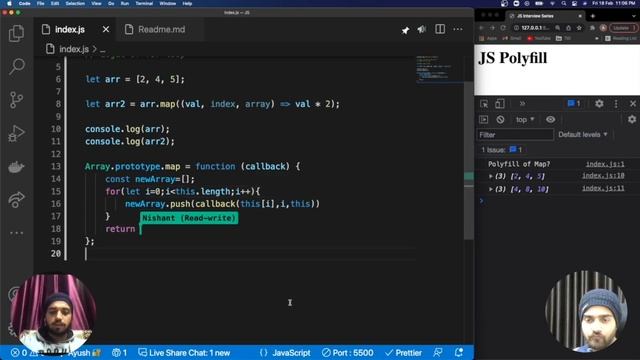Click the browser Update button
The height and width of the screenshot is (360, 640).
click(x=623, y=28)
